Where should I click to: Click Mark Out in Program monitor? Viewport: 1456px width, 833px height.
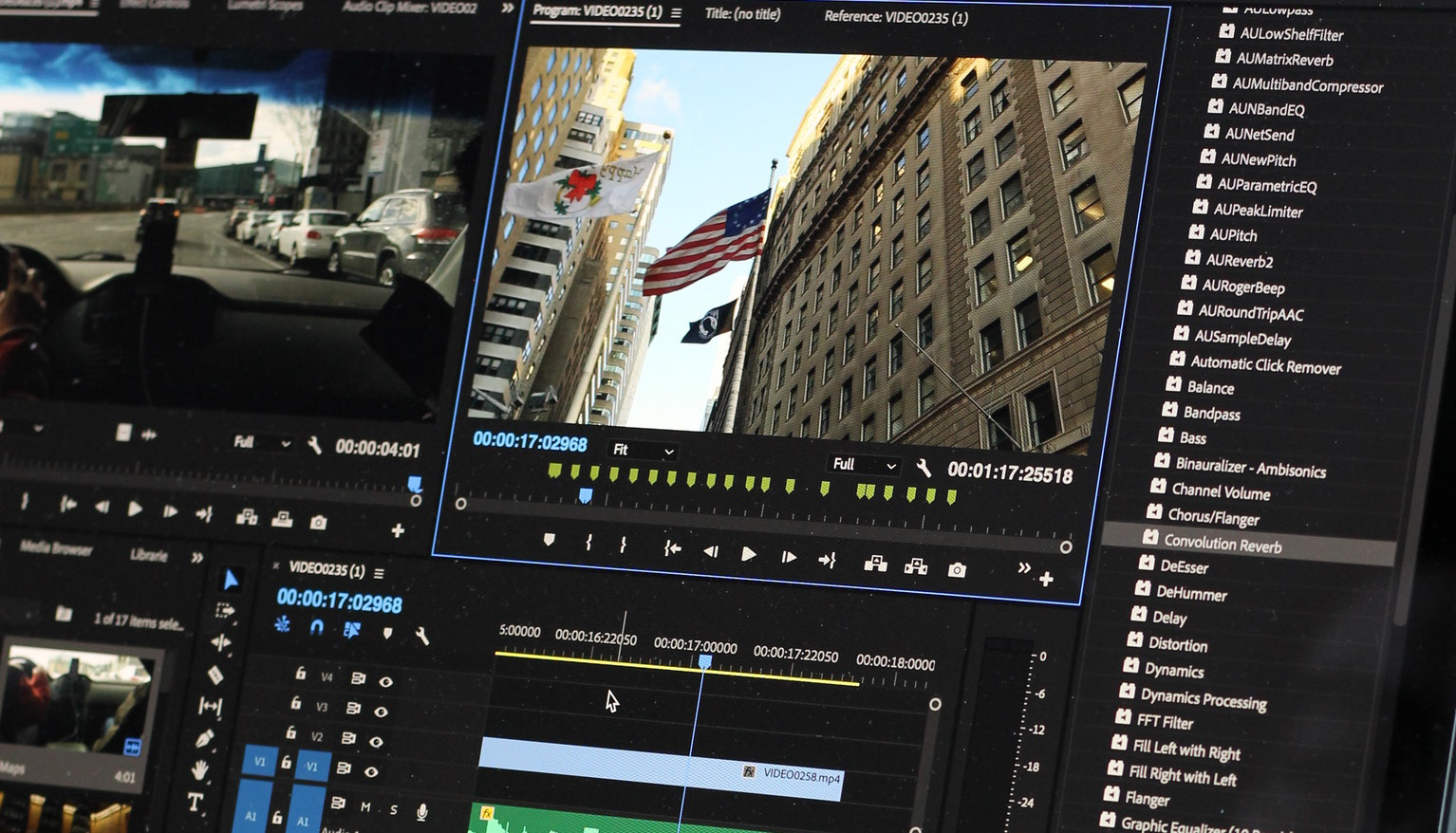click(x=623, y=544)
